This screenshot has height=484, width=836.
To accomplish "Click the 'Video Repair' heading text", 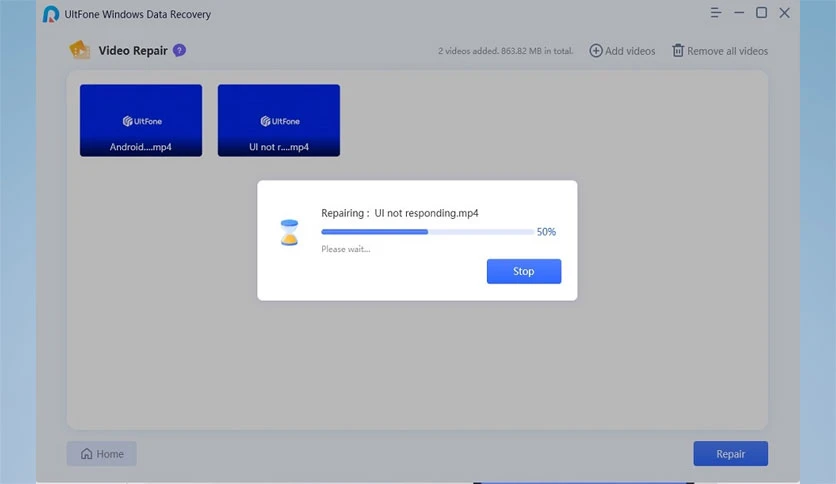I will coord(133,51).
